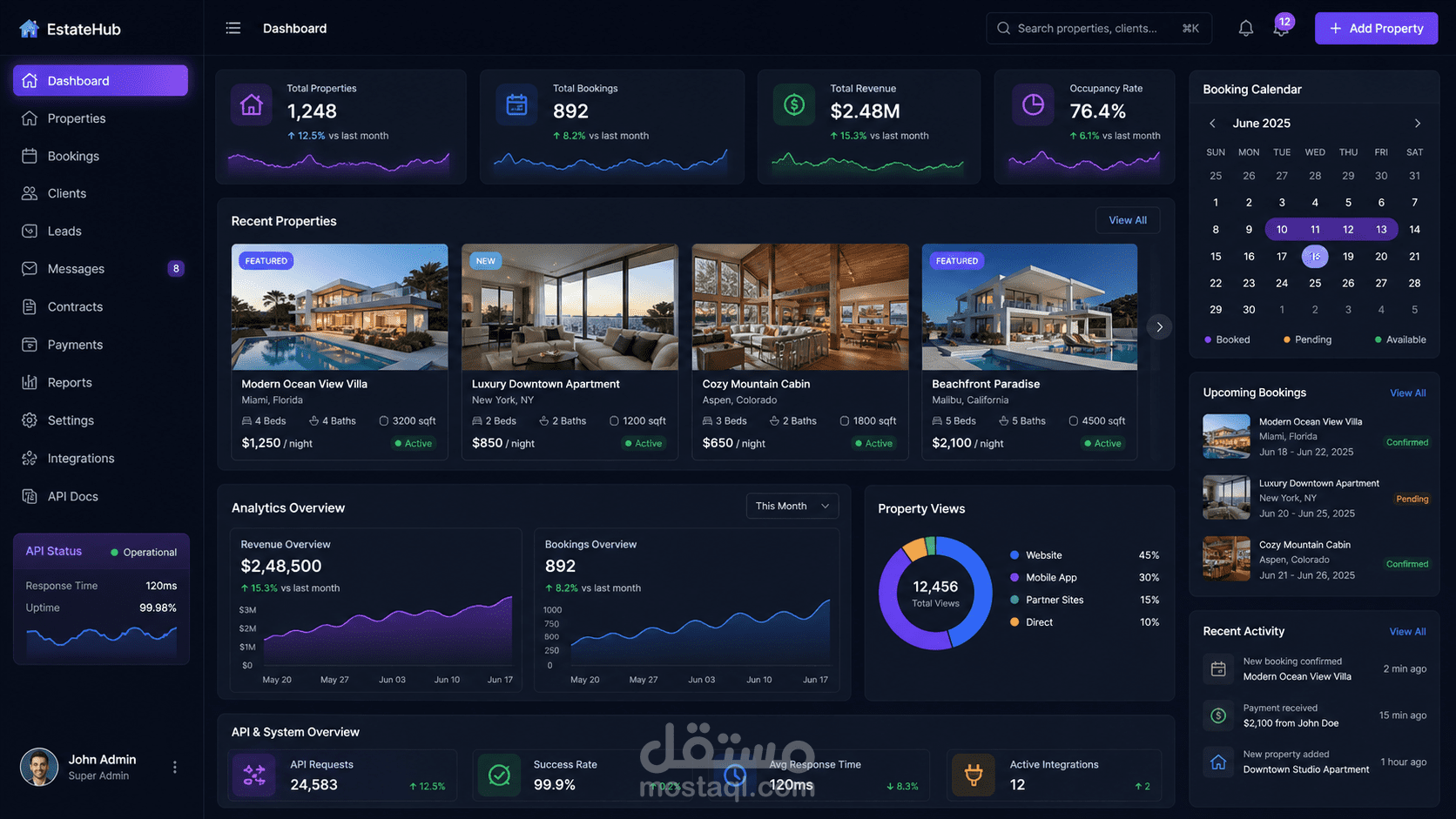Click the Total Bookings calendar icon

[517, 105]
